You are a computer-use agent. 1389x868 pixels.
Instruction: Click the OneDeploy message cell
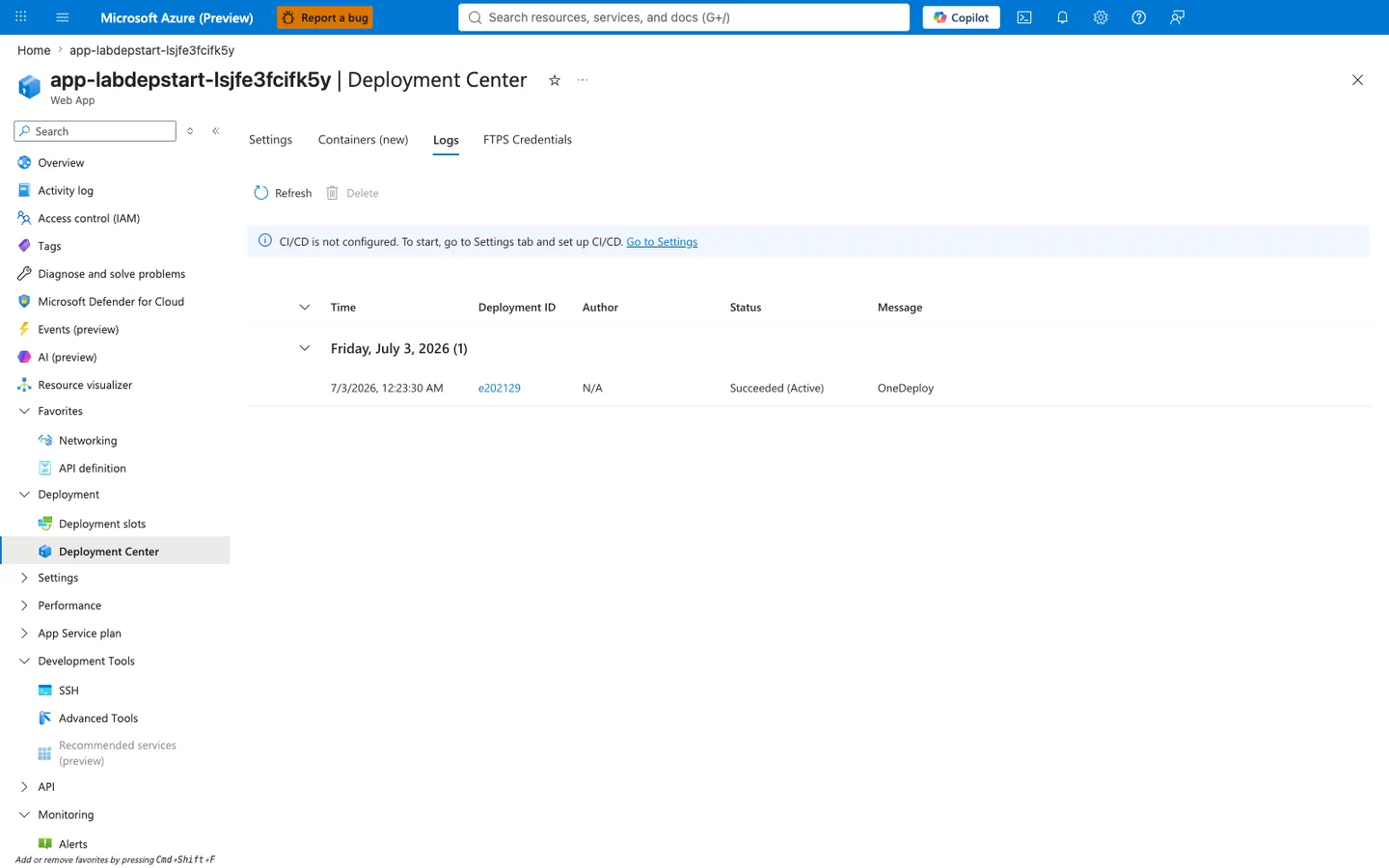tap(906, 389)
